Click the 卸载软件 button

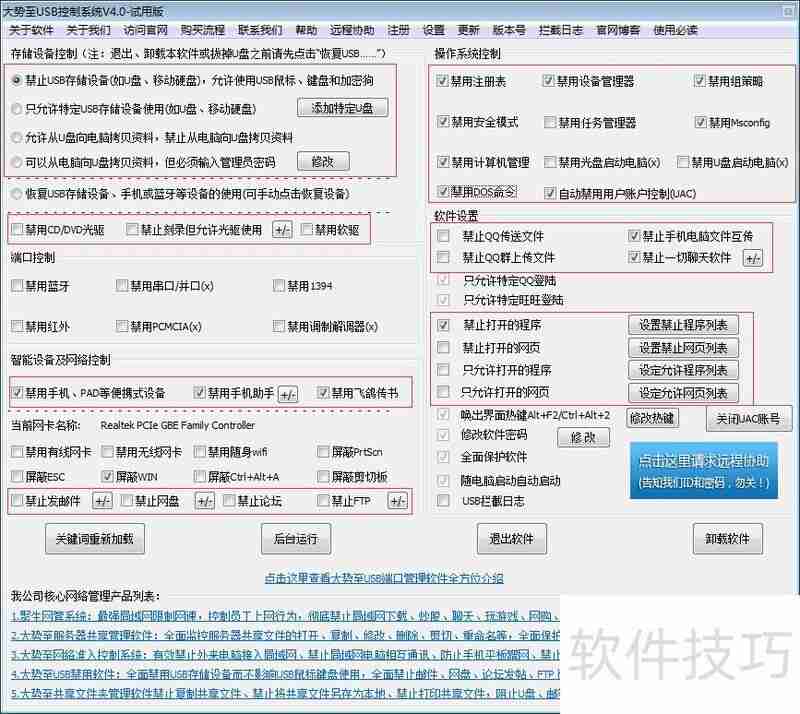(727, 539)
